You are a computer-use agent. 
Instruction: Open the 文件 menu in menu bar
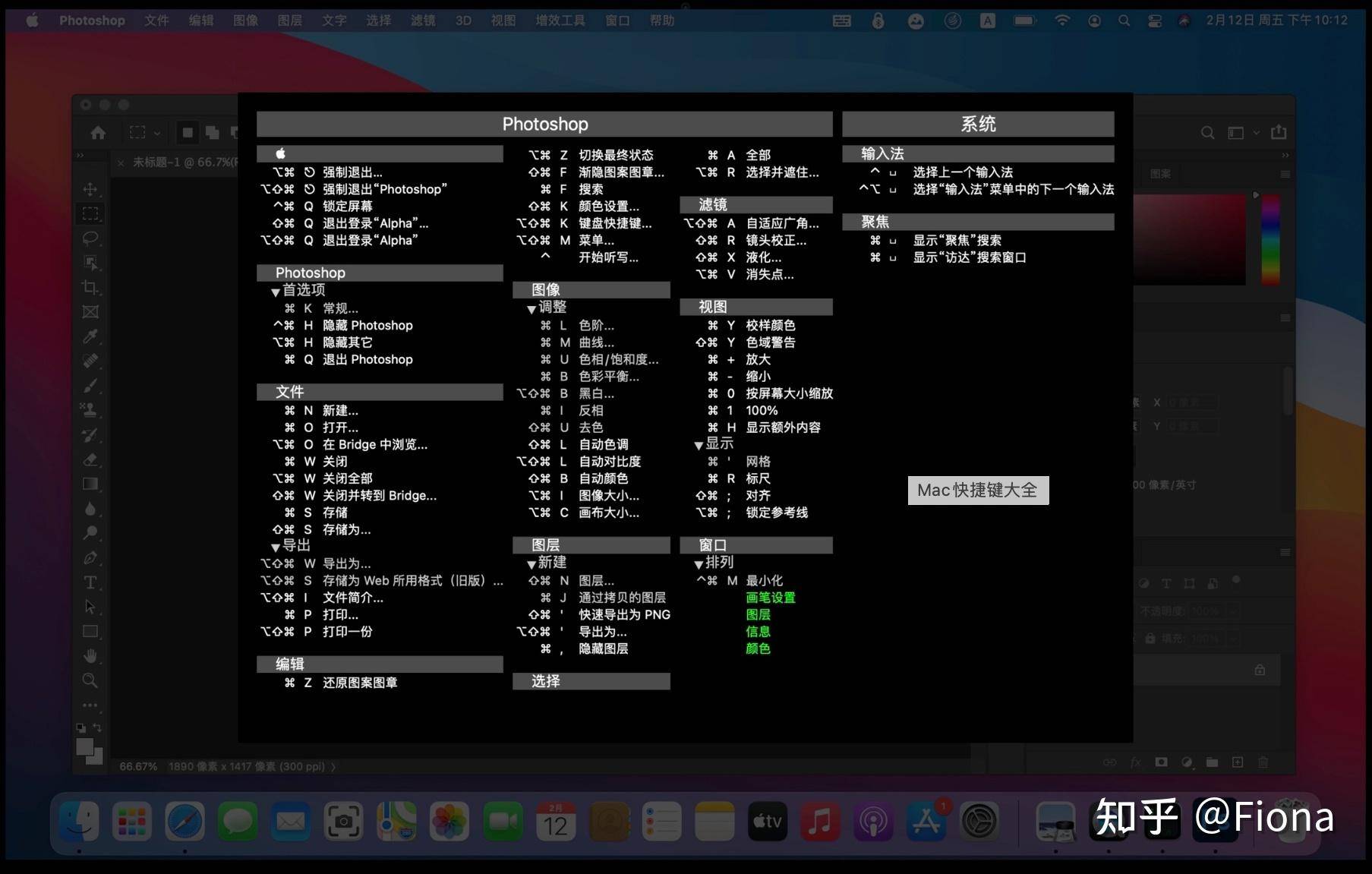click(x=156, y=21)
